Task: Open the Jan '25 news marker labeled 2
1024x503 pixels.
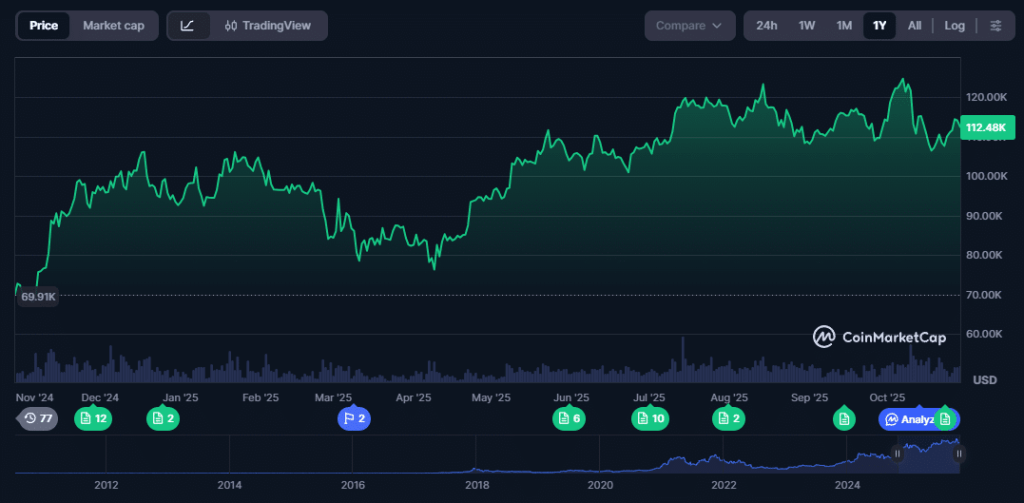Action: [163, 419]
